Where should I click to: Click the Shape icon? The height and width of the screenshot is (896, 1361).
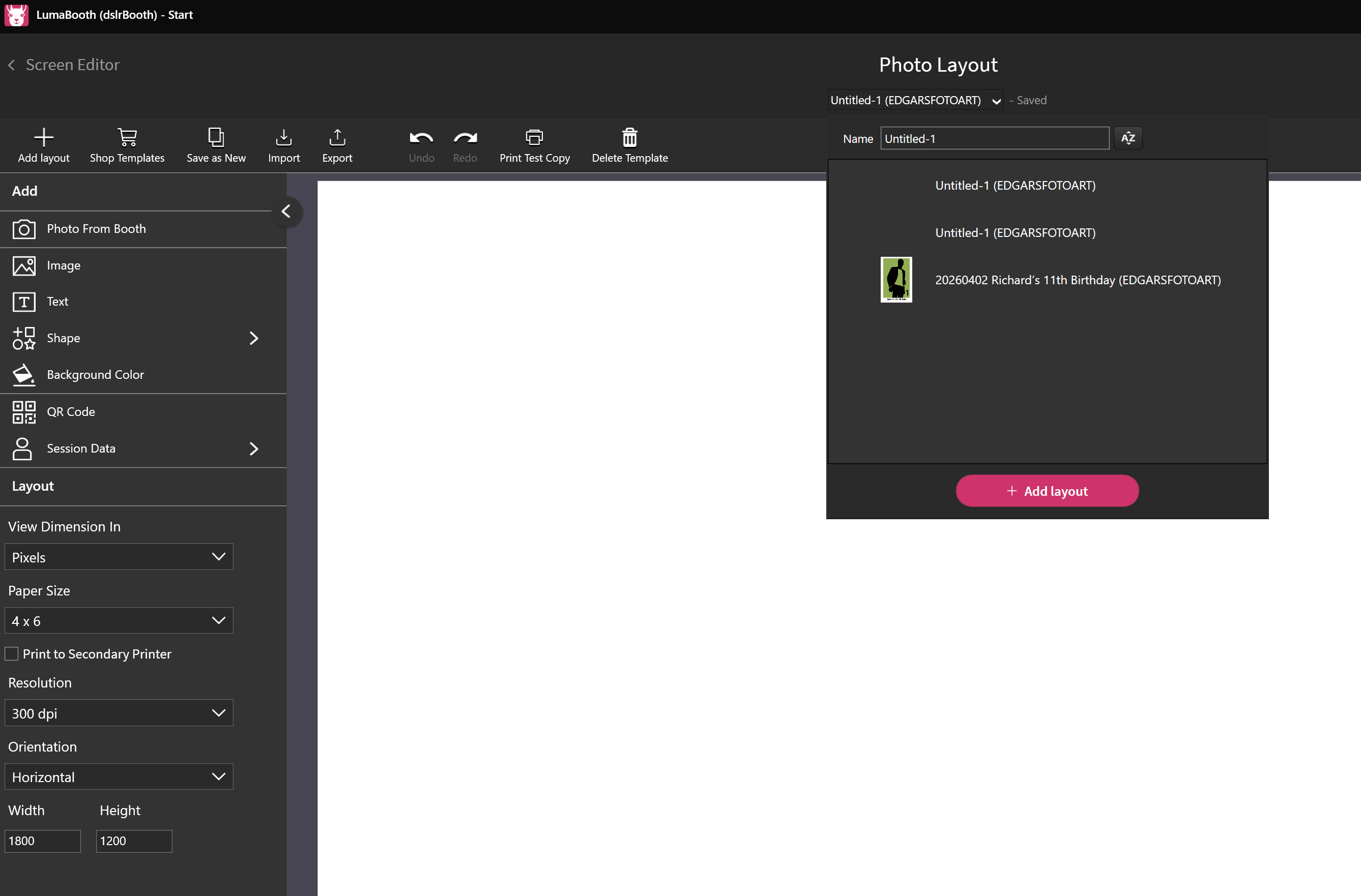(24, 338)
